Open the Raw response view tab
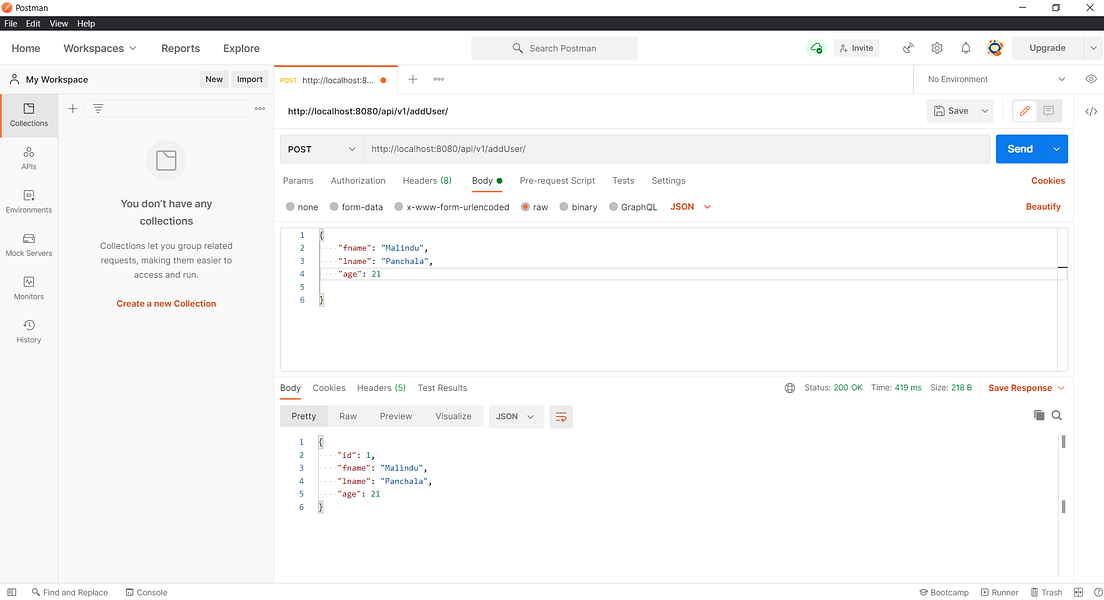Image resolution: width=1104 pixels, height=600 pixels. pyautogui.click(x=348, y=416)
